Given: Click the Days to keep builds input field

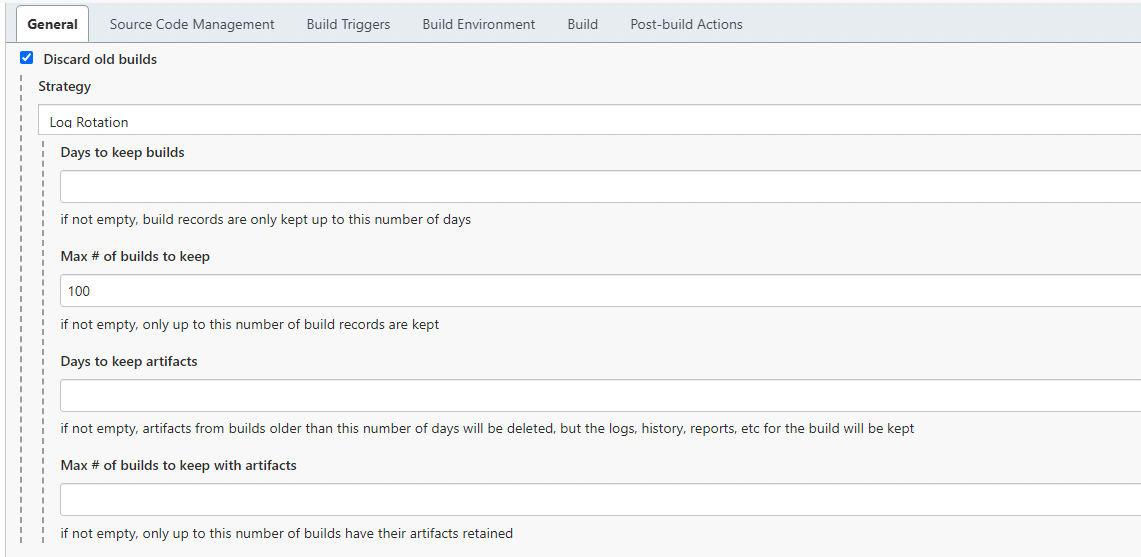Looking at the screenshot, I should (x=600, y=187).
